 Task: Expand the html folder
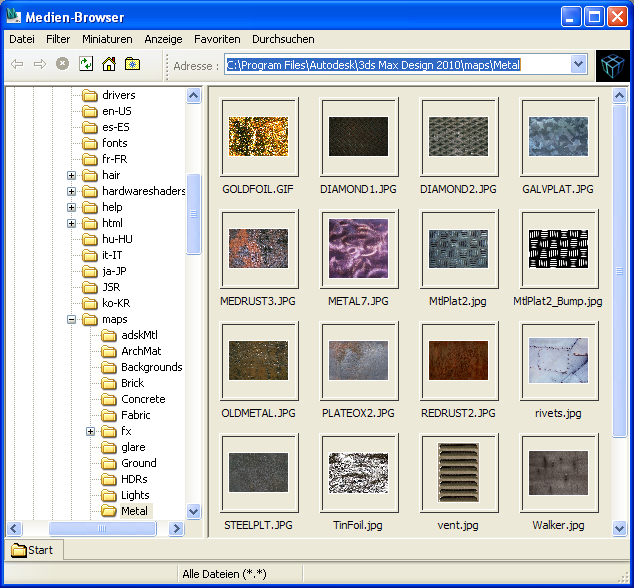(71, 223)
